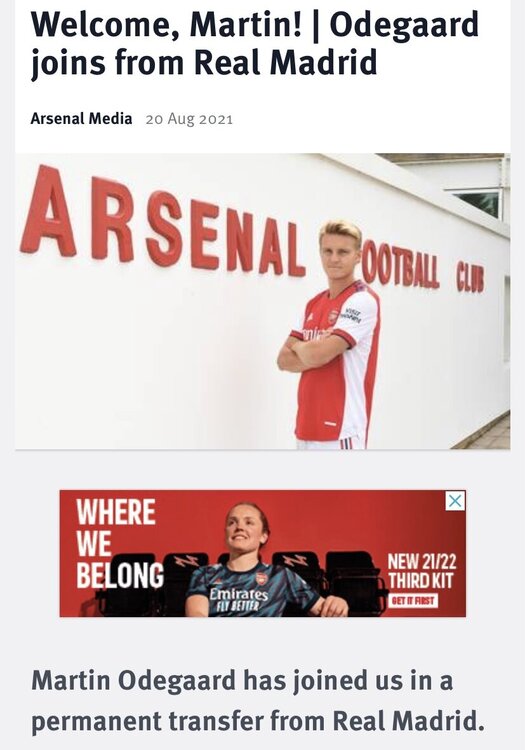Click the Arsenal crest on third kit

(x=260, y=579)
